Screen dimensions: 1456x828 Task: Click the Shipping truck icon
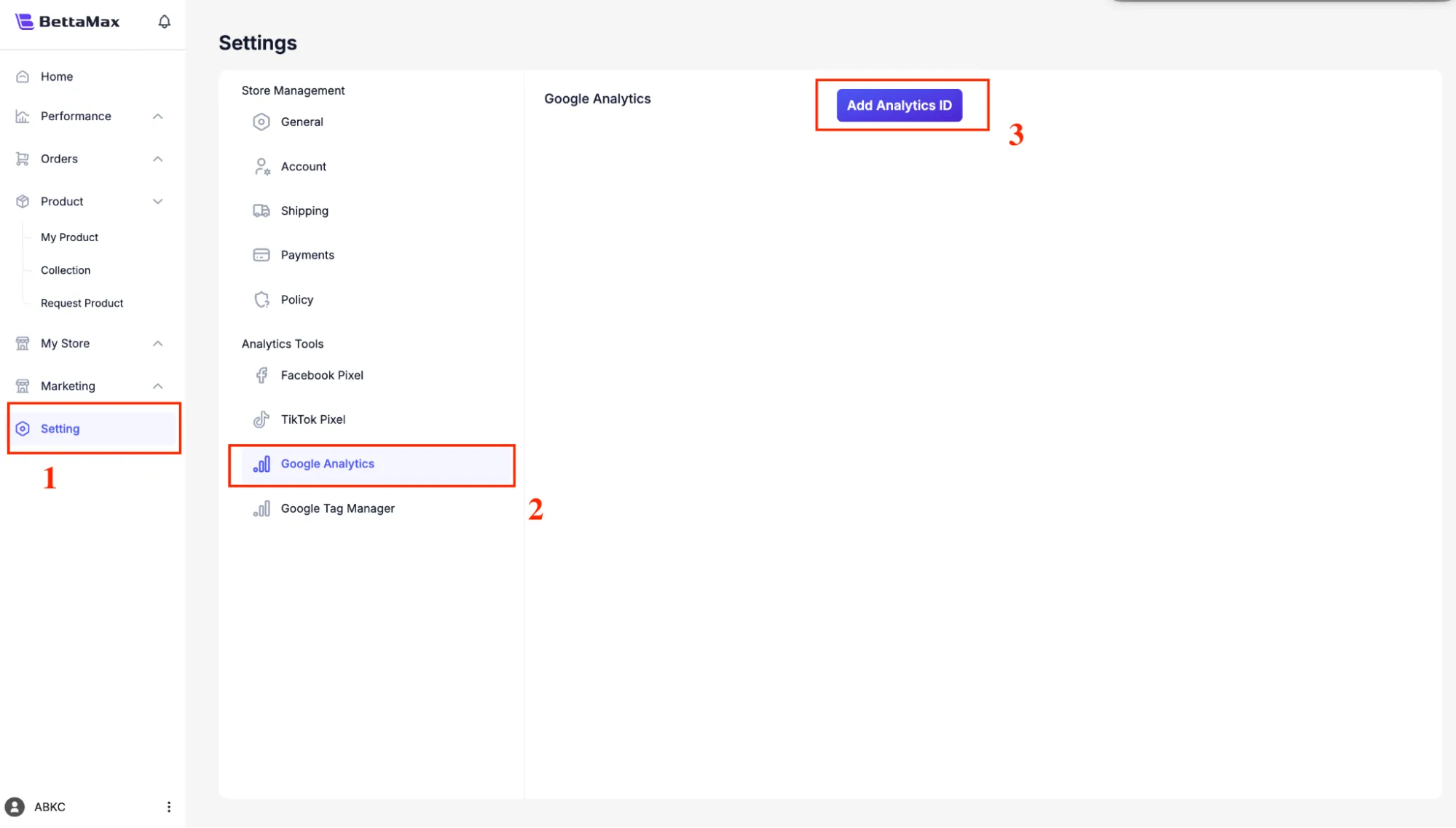tap(261, 211)
